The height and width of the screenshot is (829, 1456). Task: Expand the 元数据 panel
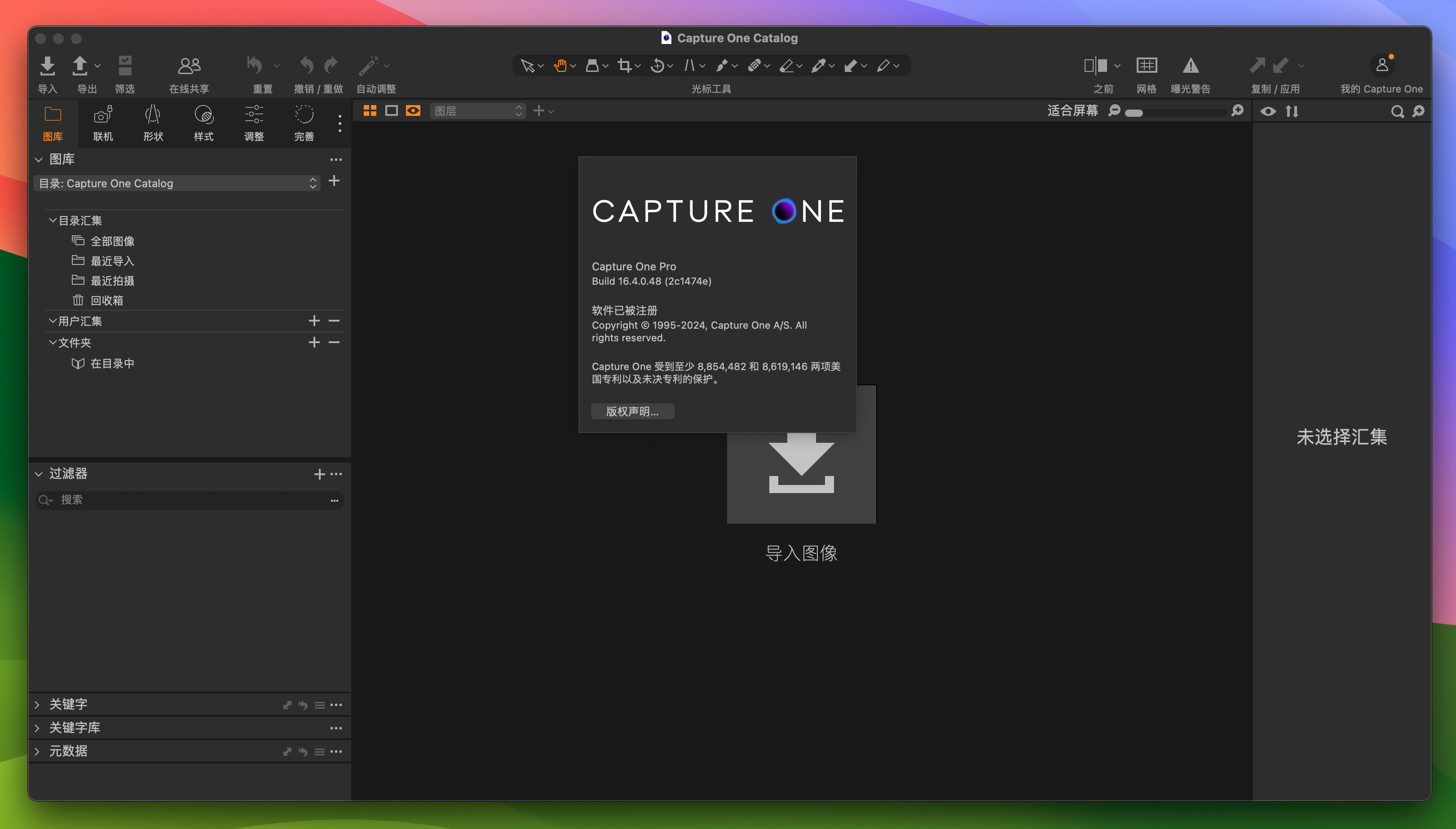[x=38, y=752]
